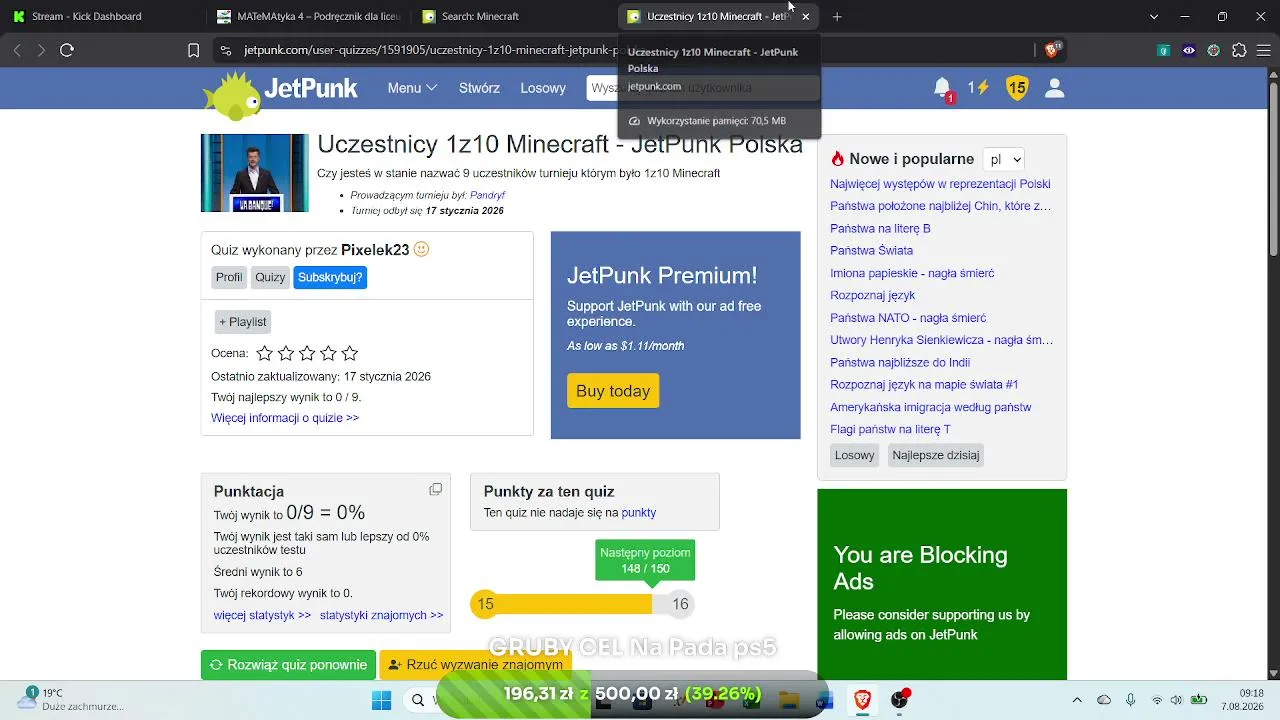
Task: Open Rozpoznaj język quiz link
Action: pos(872,295)
